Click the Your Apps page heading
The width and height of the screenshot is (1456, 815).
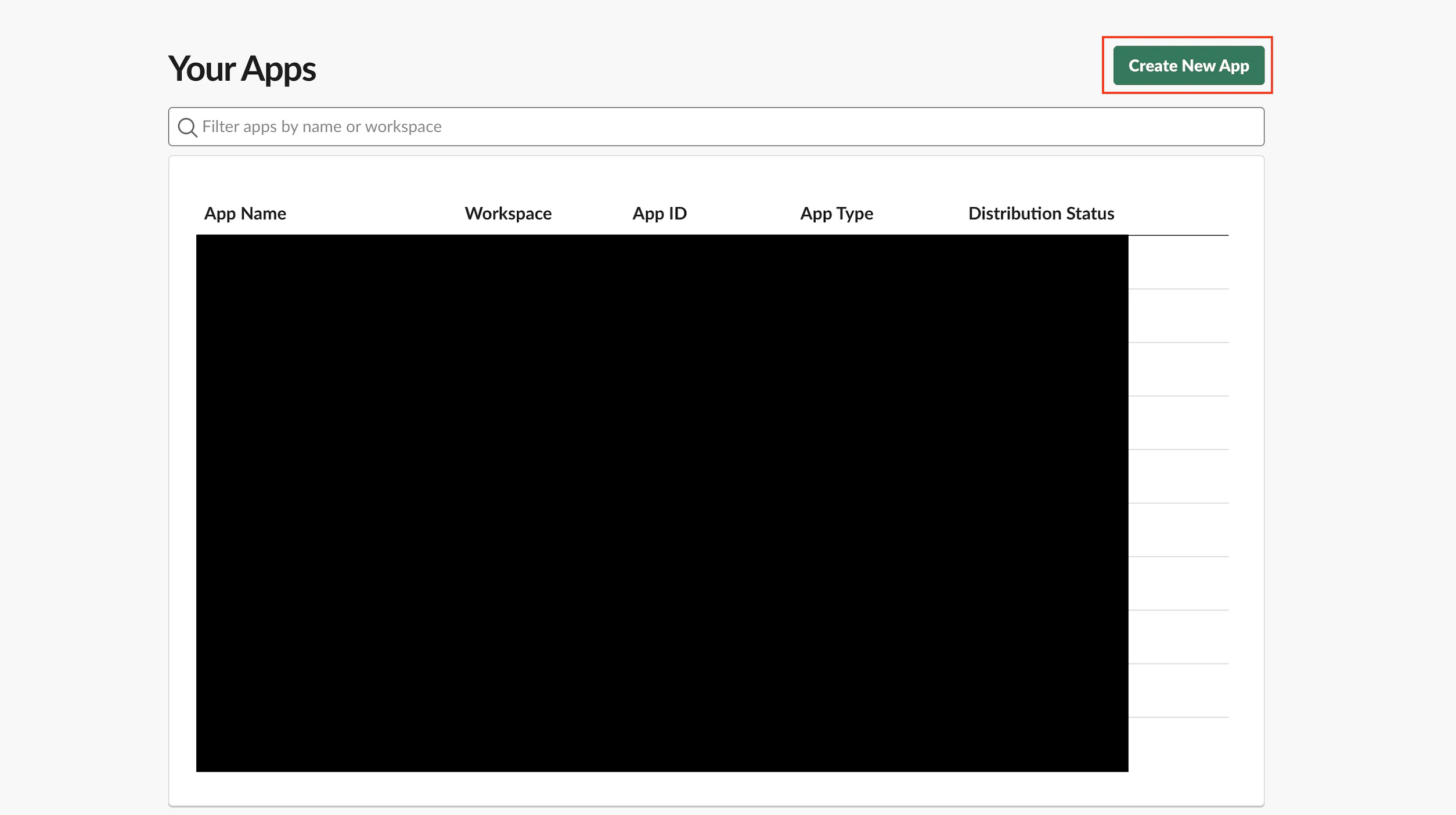(242, 69)
